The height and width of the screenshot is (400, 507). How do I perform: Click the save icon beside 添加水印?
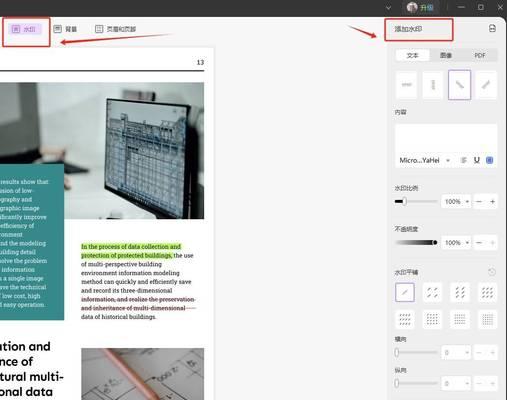(492, 29)
